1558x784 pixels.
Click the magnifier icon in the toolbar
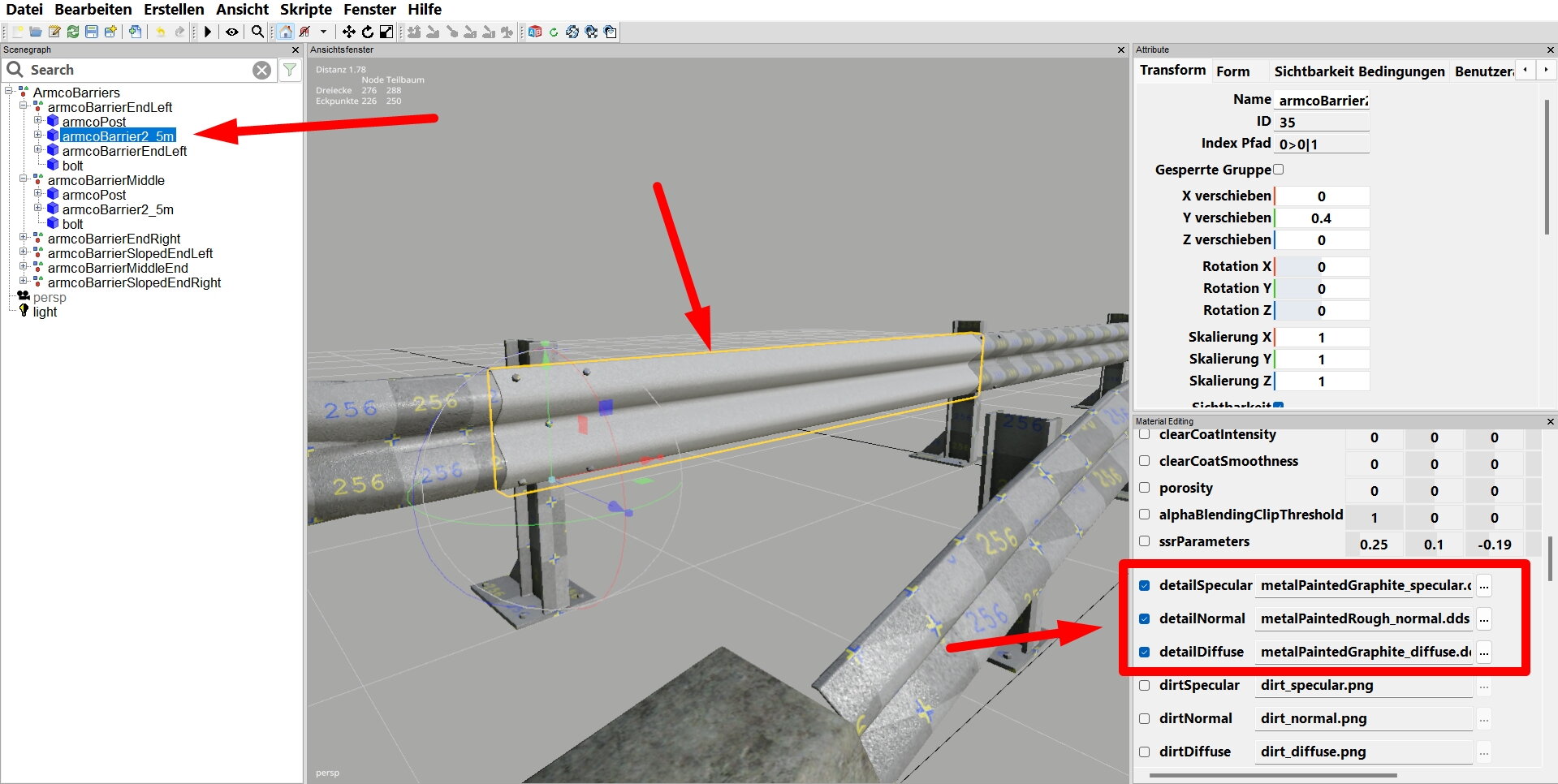pos(257,32)
